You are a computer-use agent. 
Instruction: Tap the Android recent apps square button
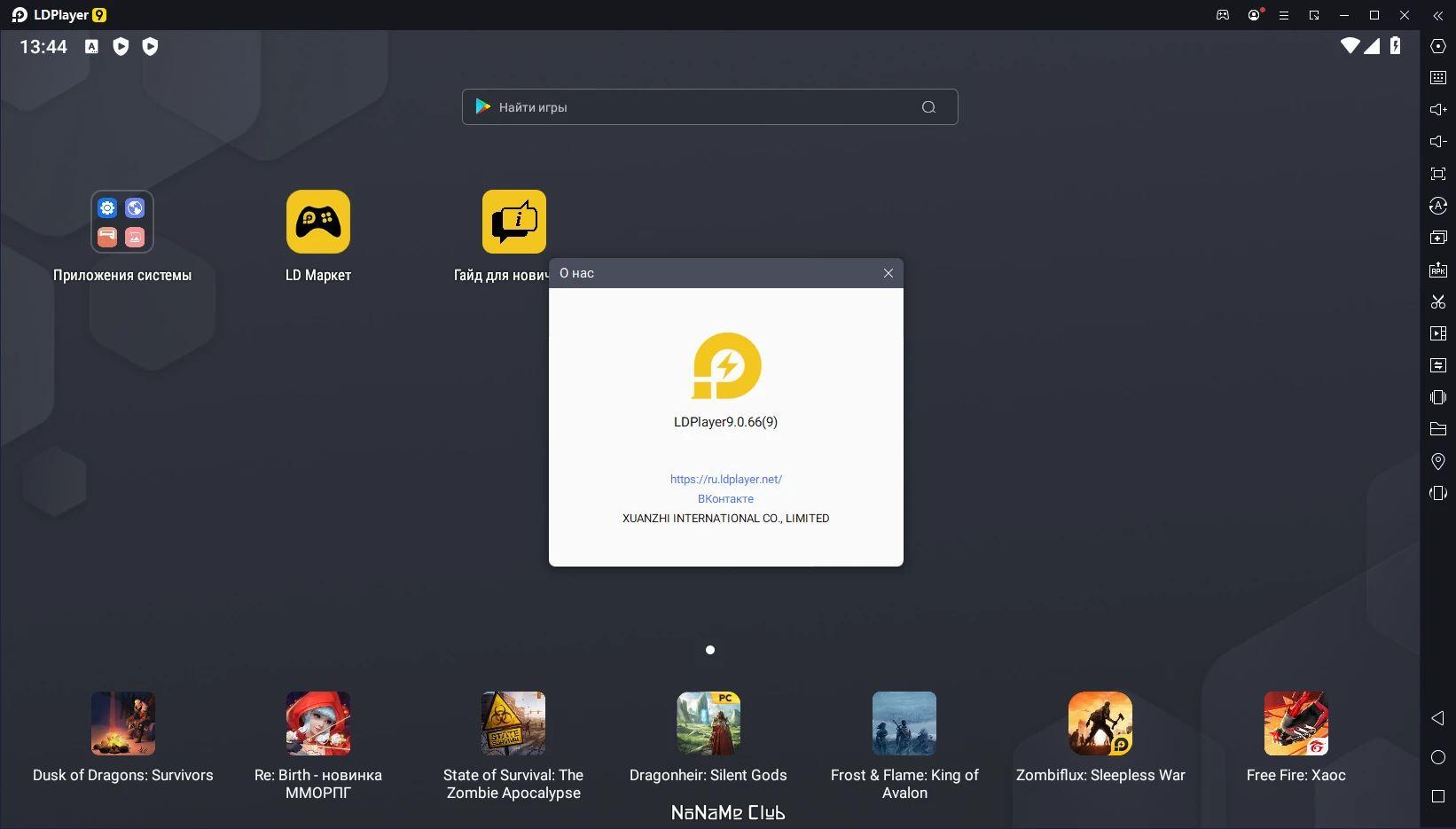coord(1438,796)
